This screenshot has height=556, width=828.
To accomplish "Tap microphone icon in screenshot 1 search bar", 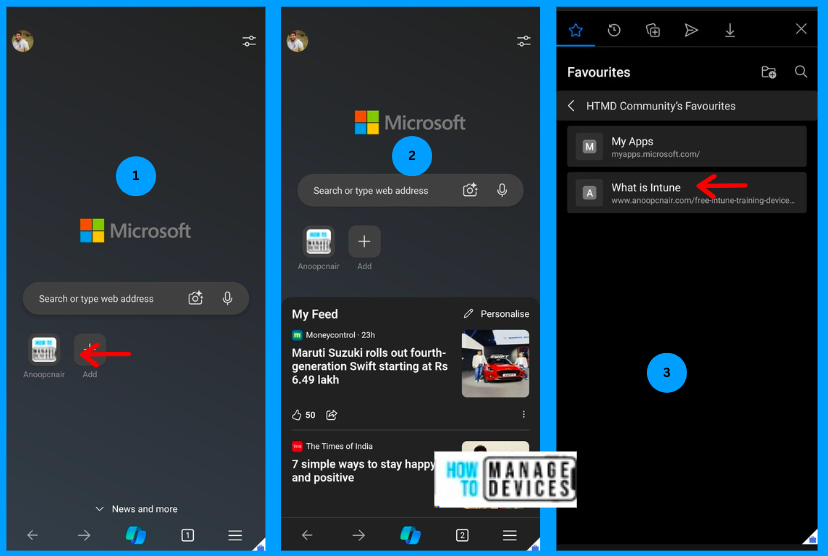I will click(227, 298).
